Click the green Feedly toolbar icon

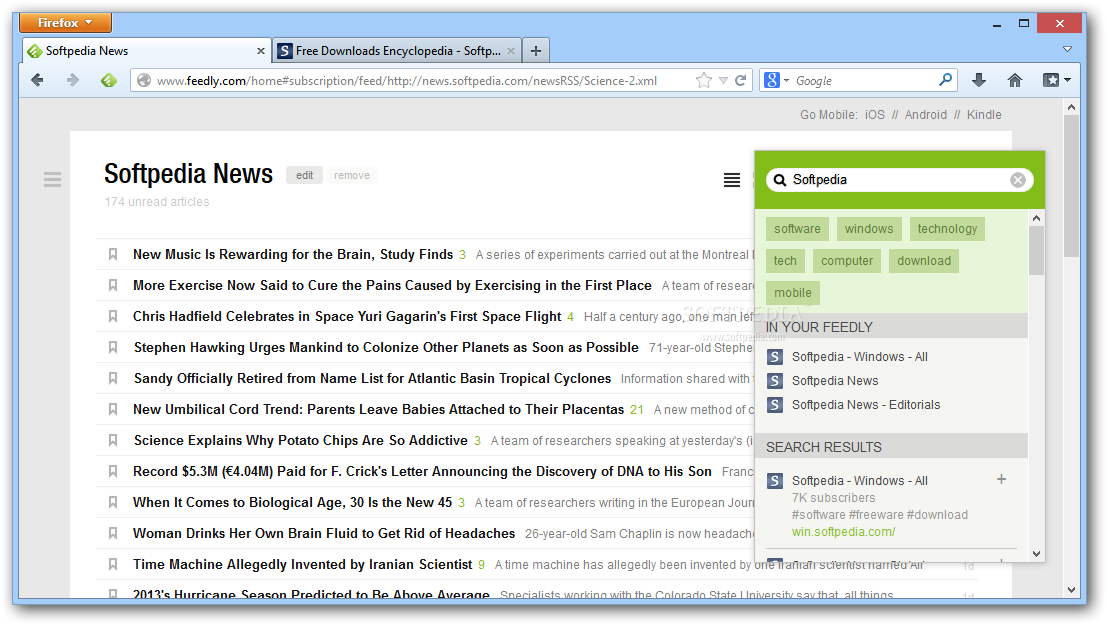(109, 81)
